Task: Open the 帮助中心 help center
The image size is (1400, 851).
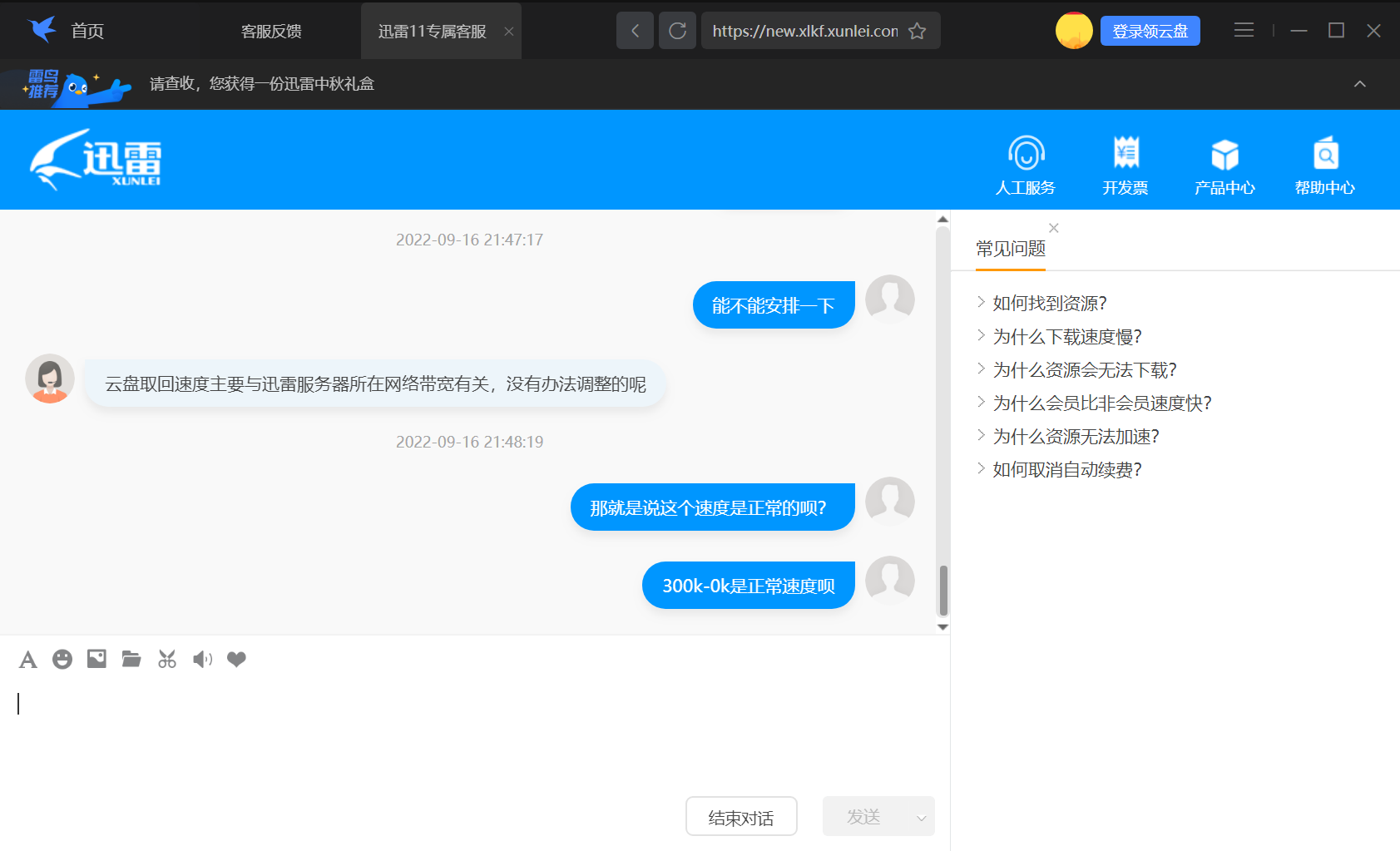Action: [x=1324, y=165]
